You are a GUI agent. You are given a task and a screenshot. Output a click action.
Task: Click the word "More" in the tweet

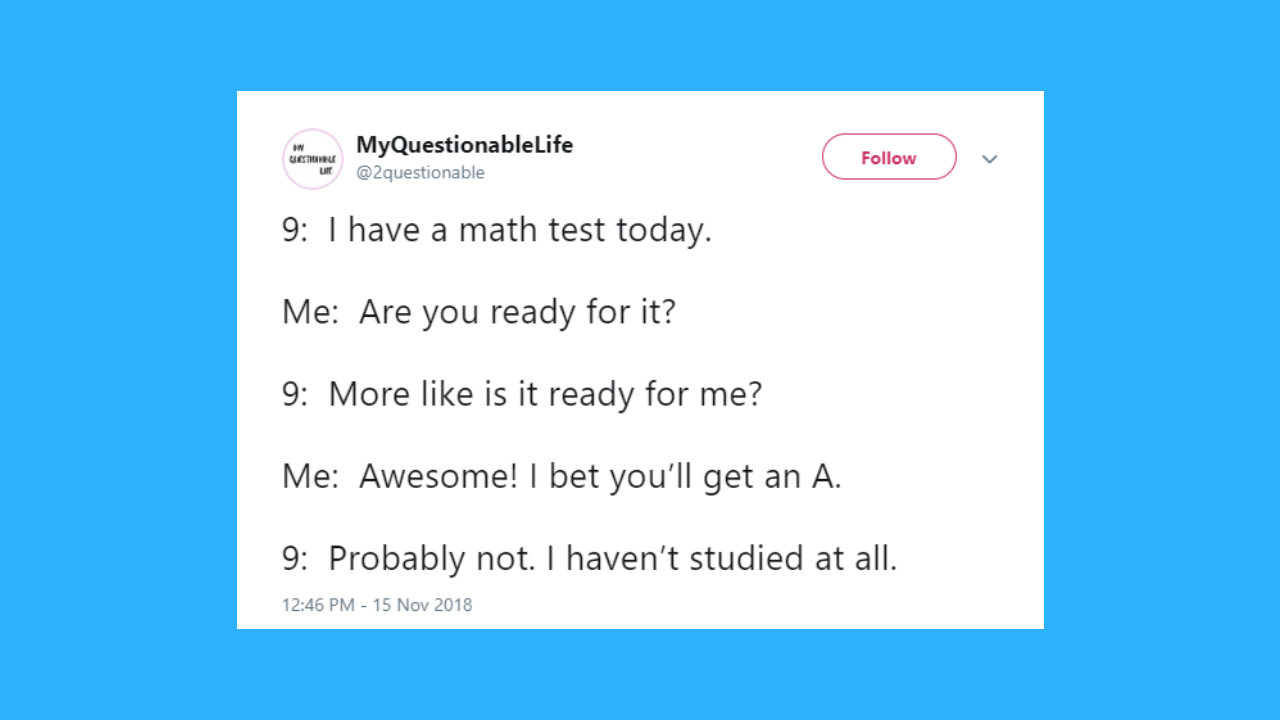[x=362, y=395]
